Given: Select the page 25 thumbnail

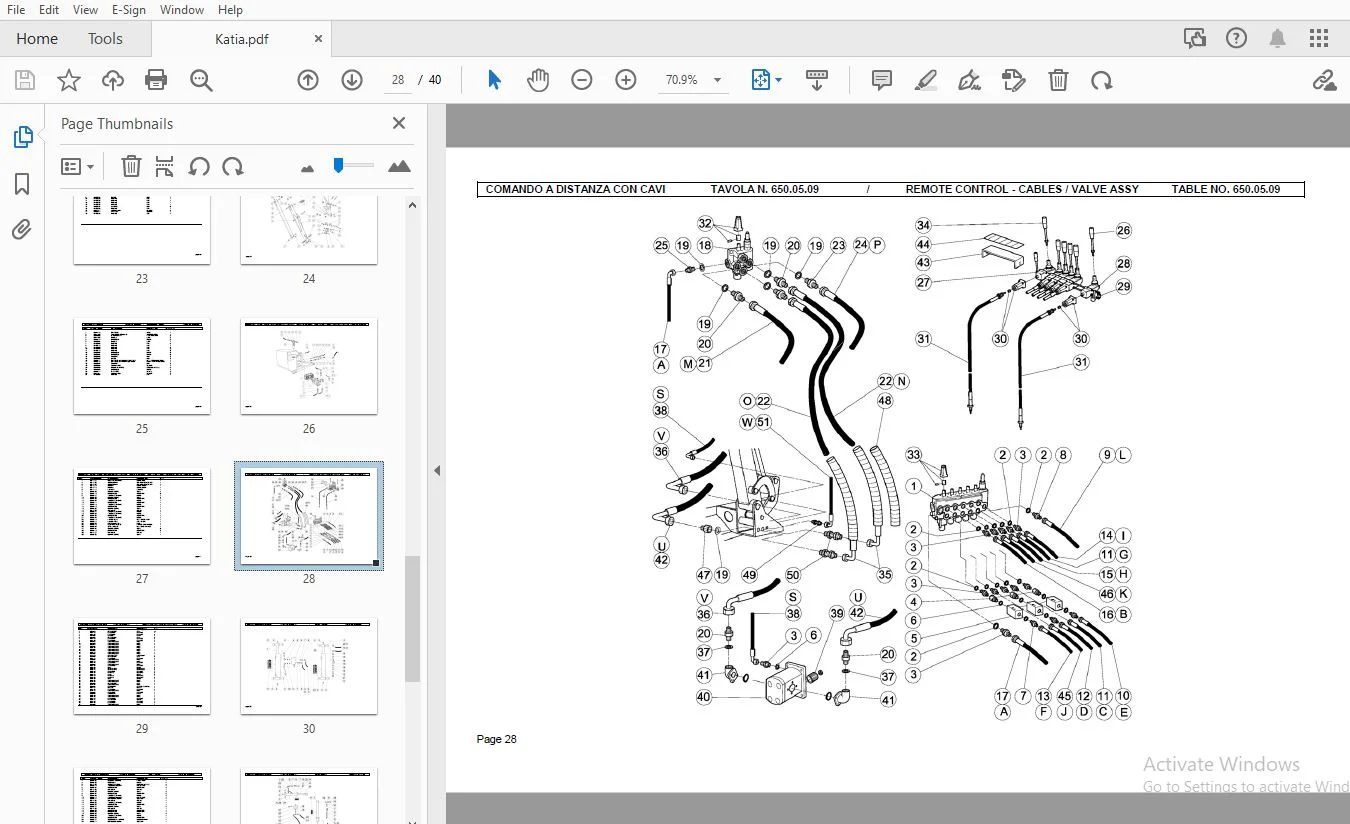Looking at the screenshot, I should point(142,366).
